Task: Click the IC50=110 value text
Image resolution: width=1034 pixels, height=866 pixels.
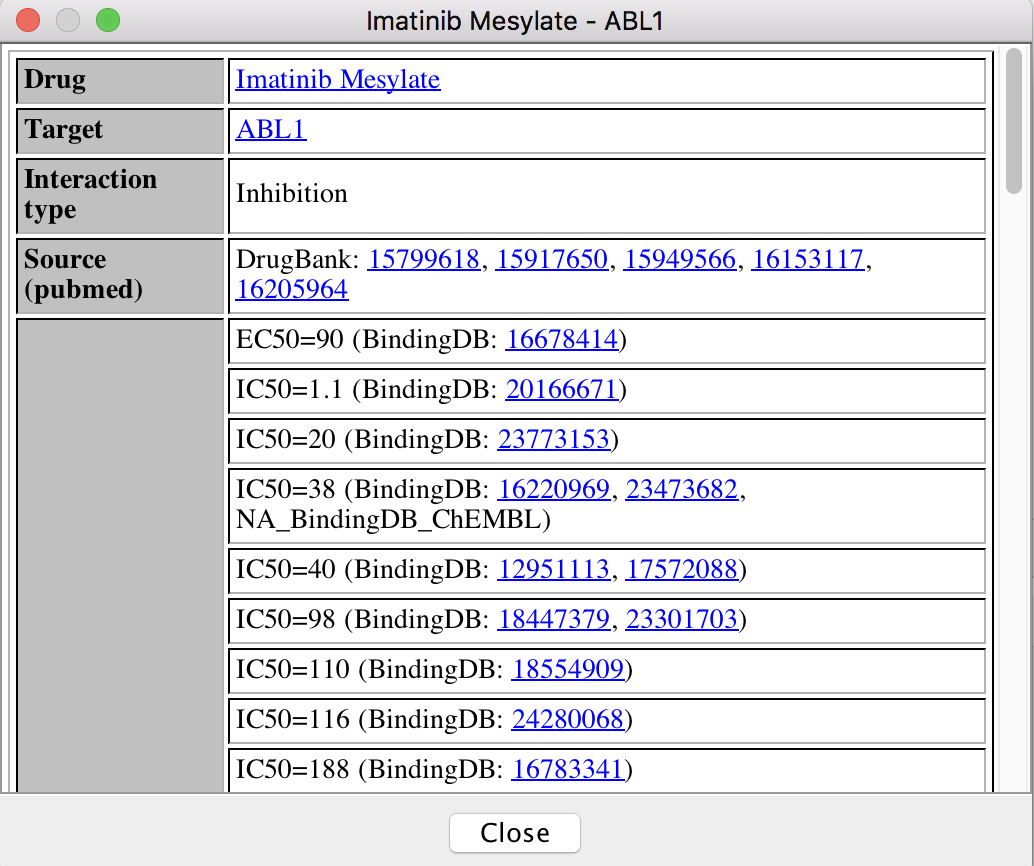Action: tap(293, 669)
